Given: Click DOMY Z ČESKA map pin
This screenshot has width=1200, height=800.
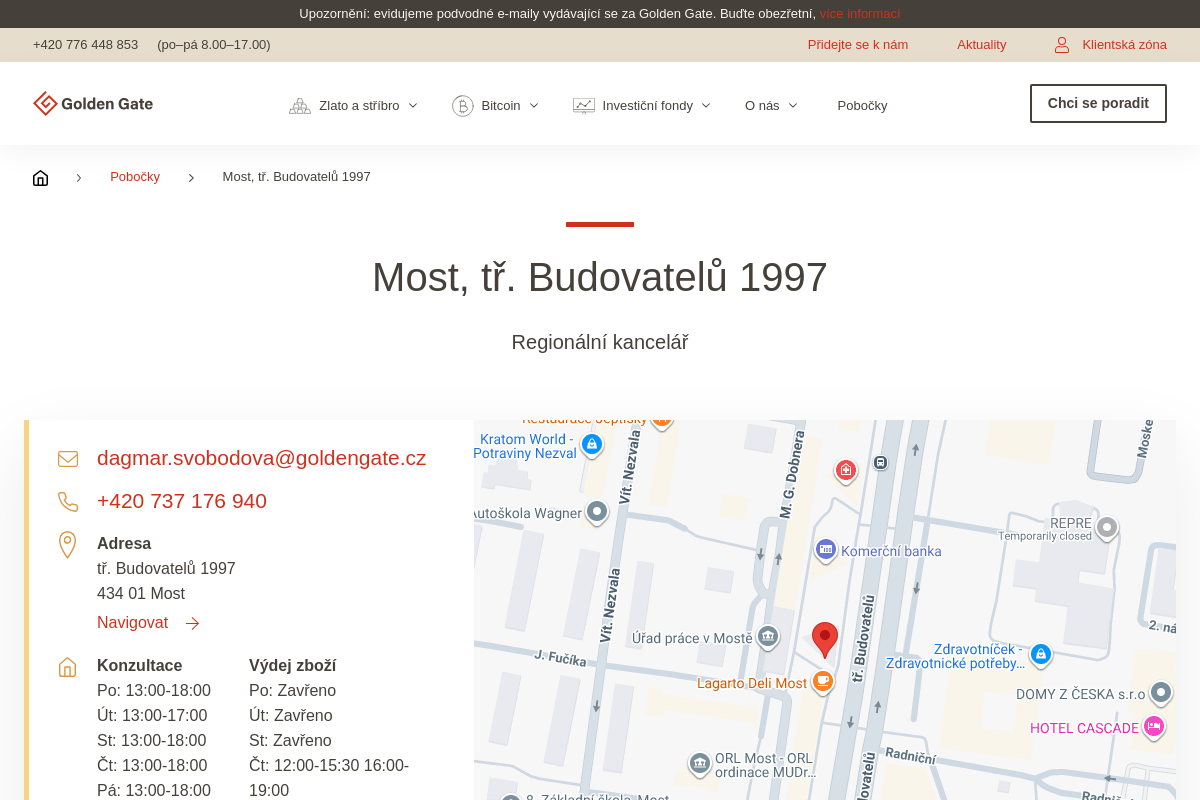Looking at the screenshot, I should [x=1161, y=692].
